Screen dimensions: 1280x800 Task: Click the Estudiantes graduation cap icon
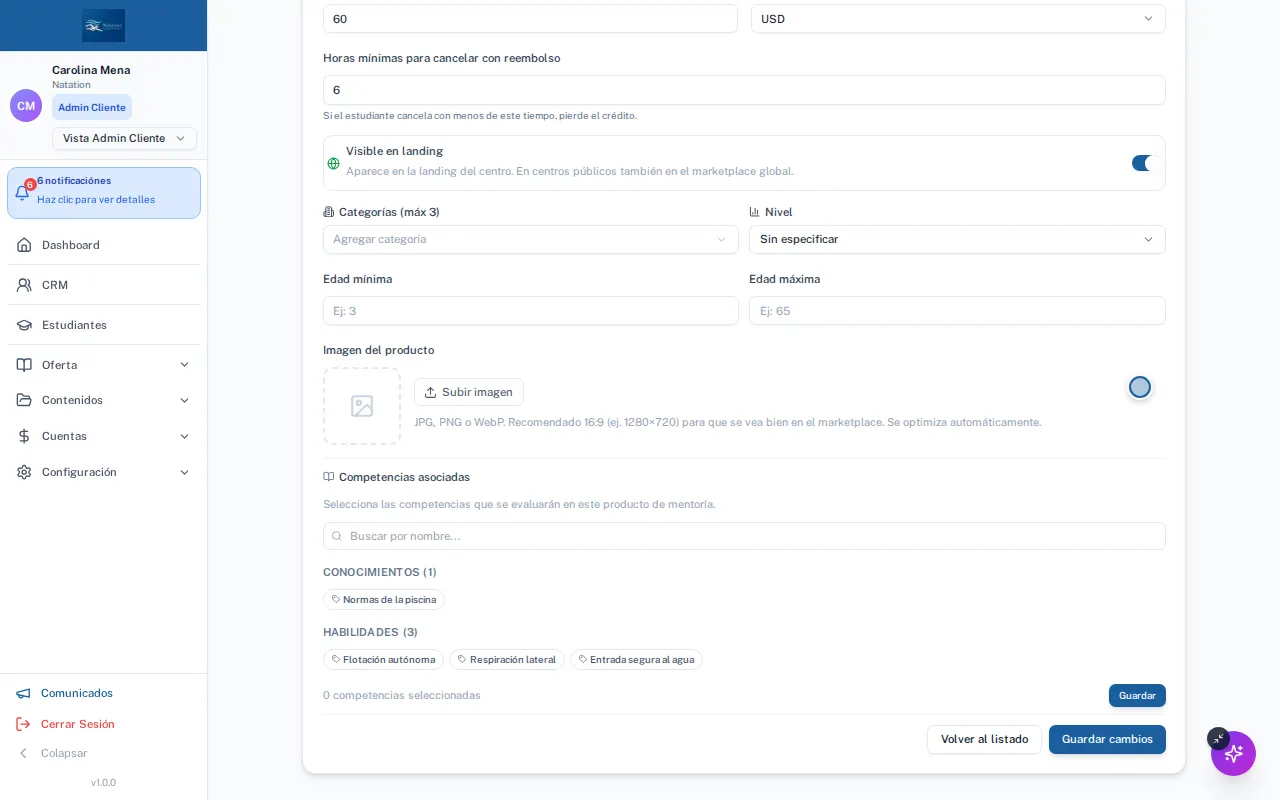(24, 325)
